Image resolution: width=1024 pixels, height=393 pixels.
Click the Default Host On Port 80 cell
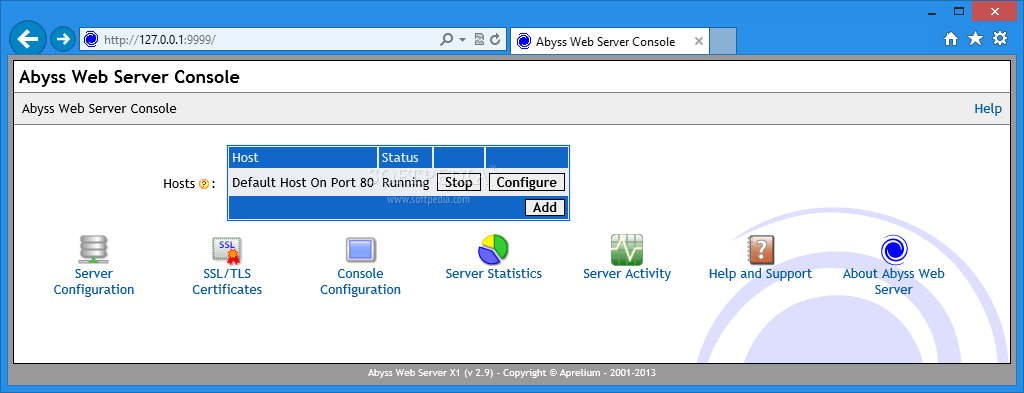pos(303,182)
